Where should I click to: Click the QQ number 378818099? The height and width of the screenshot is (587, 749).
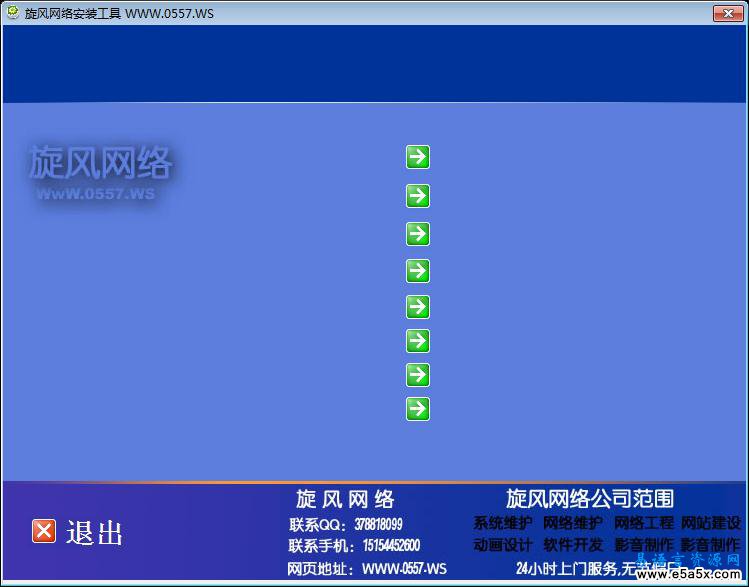point(378,524)
